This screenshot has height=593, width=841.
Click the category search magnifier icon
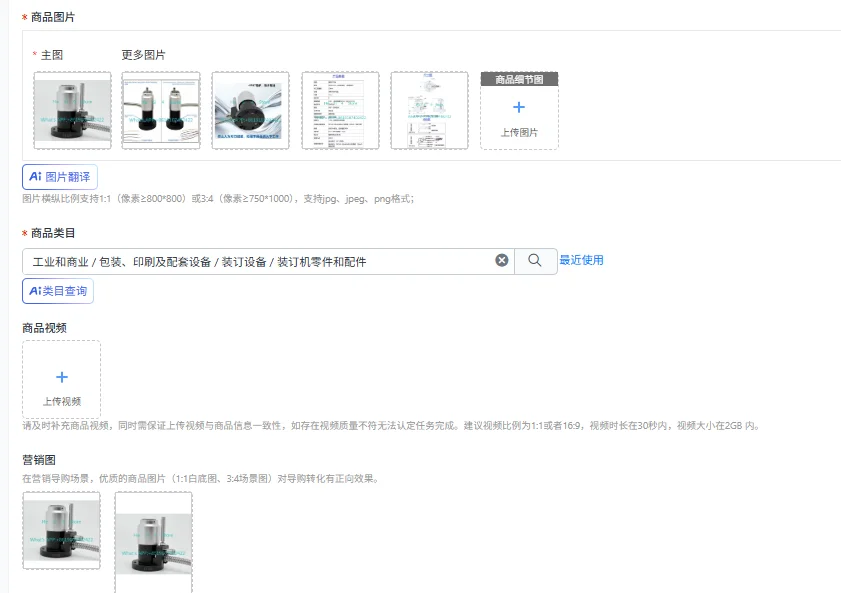(535, 260)
